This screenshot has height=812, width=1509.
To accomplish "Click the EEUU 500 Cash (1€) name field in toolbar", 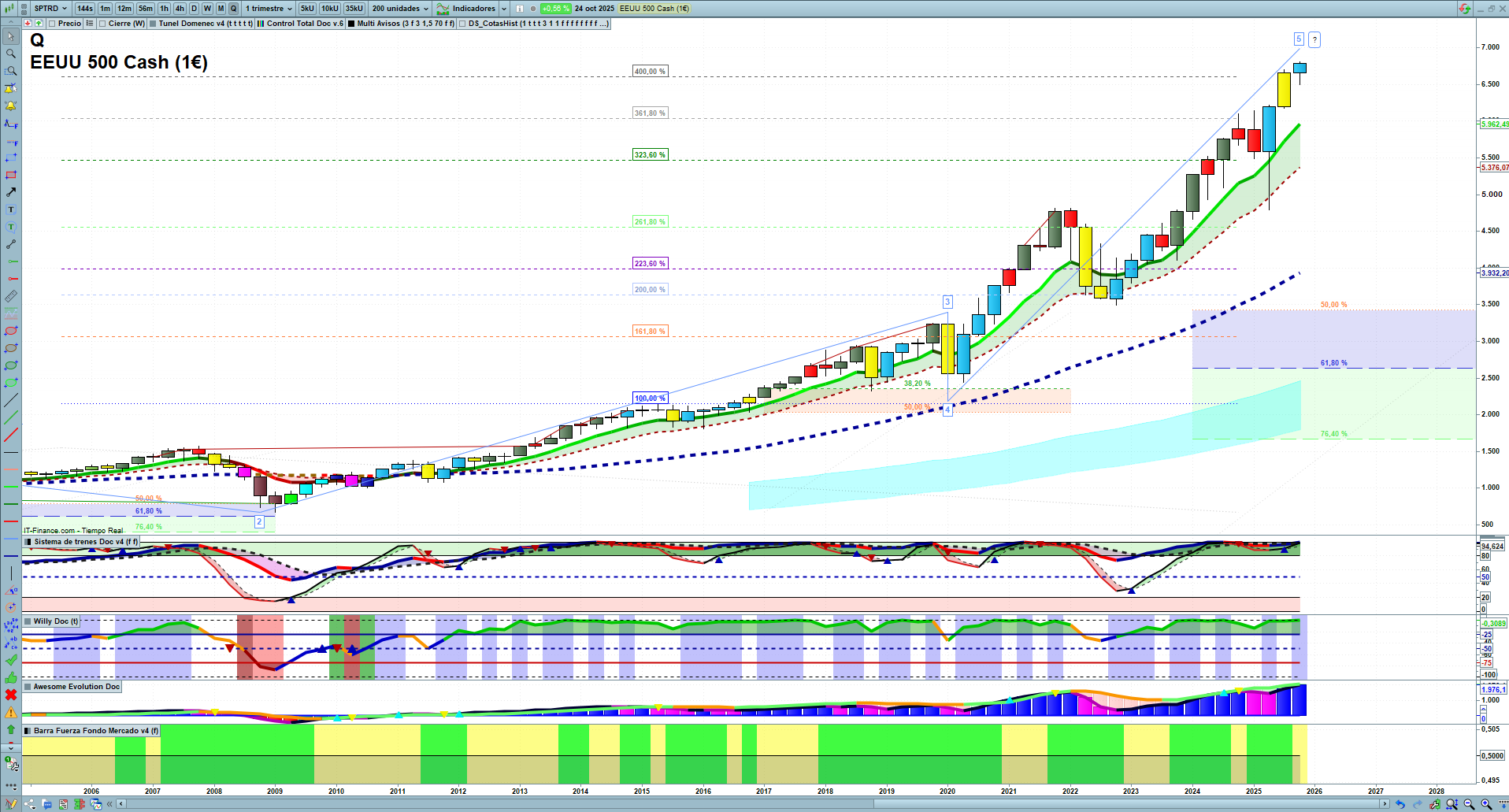I will tap(654, 9).
